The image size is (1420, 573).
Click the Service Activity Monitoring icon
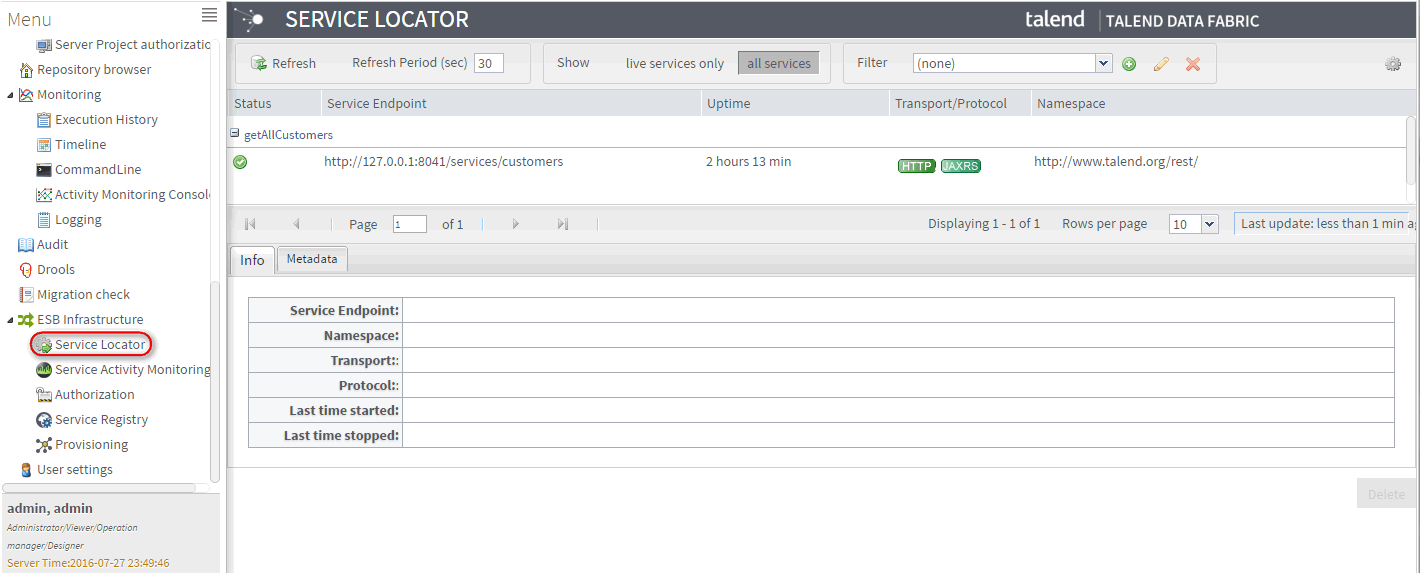pos(44,370)
